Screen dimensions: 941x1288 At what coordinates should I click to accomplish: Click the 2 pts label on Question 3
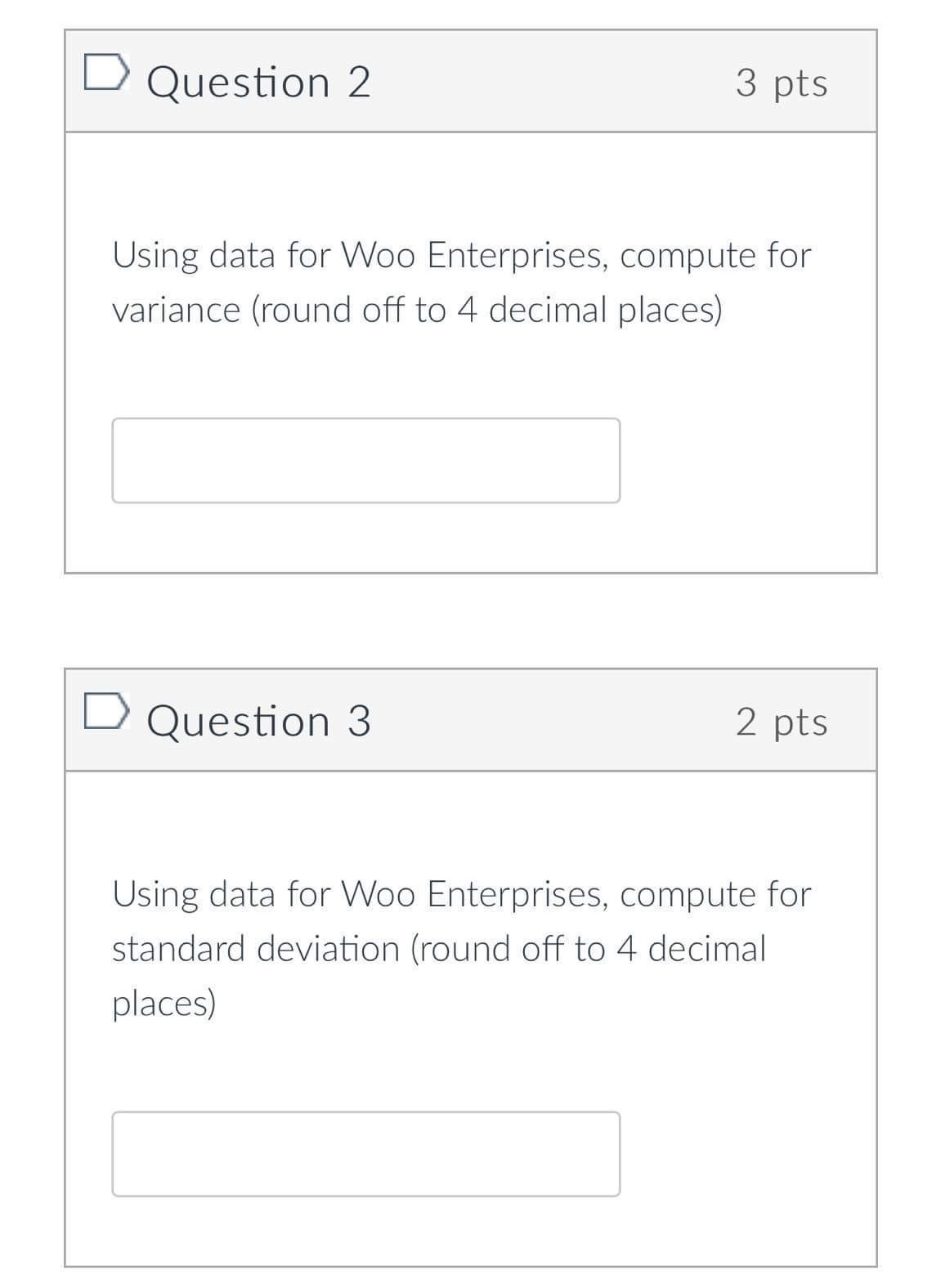click(x=782, y=720)
